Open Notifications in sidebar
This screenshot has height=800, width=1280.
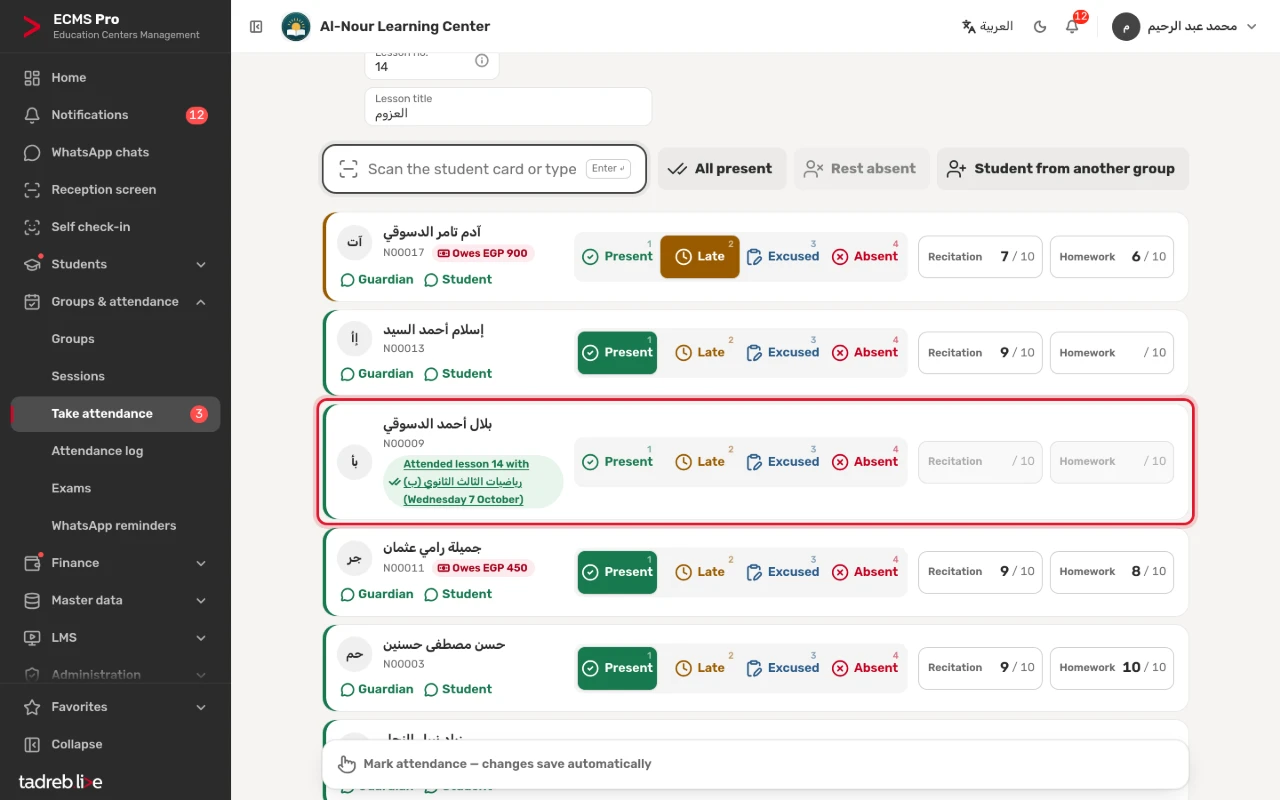[x=115, y=115]
